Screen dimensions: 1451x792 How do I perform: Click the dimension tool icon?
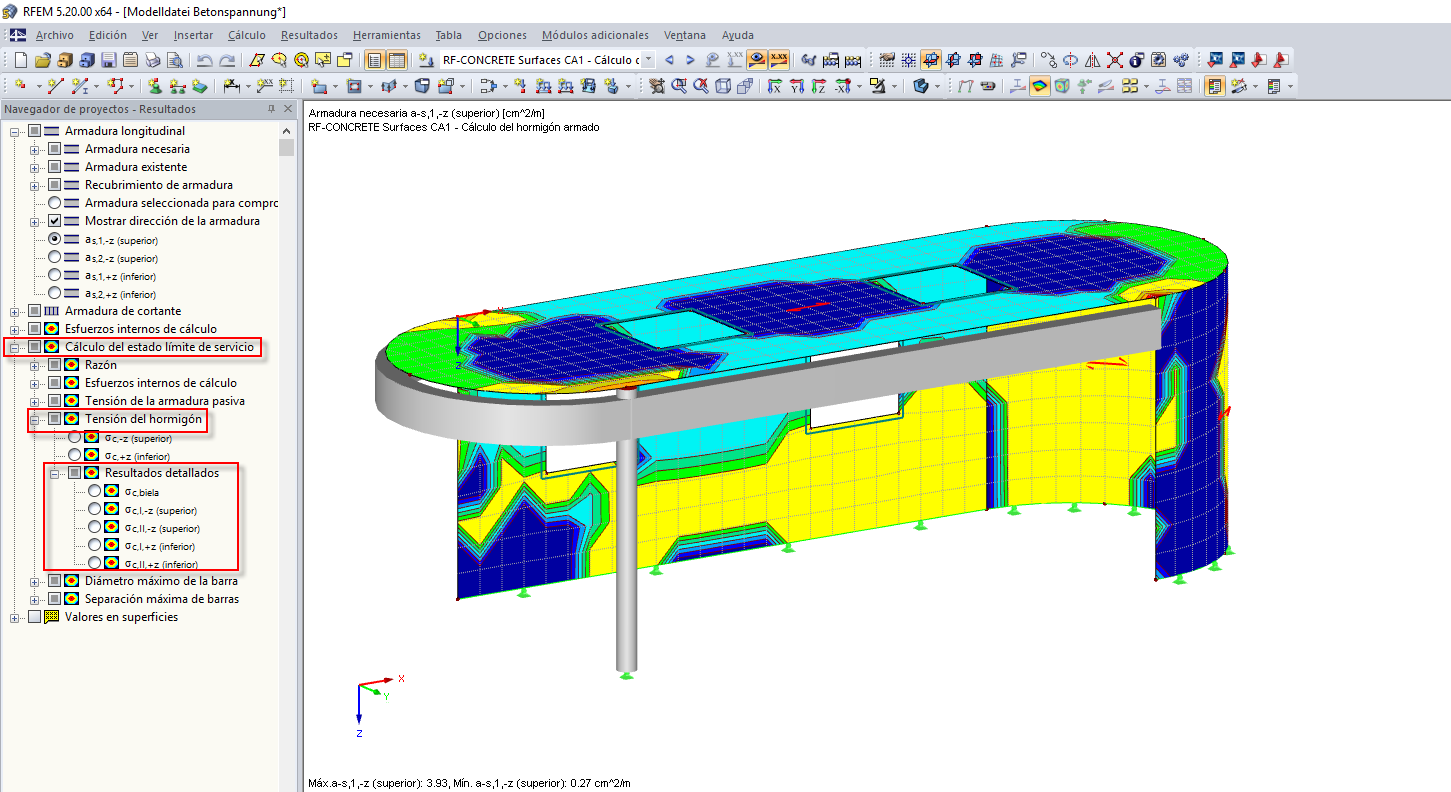pos(232,86)
